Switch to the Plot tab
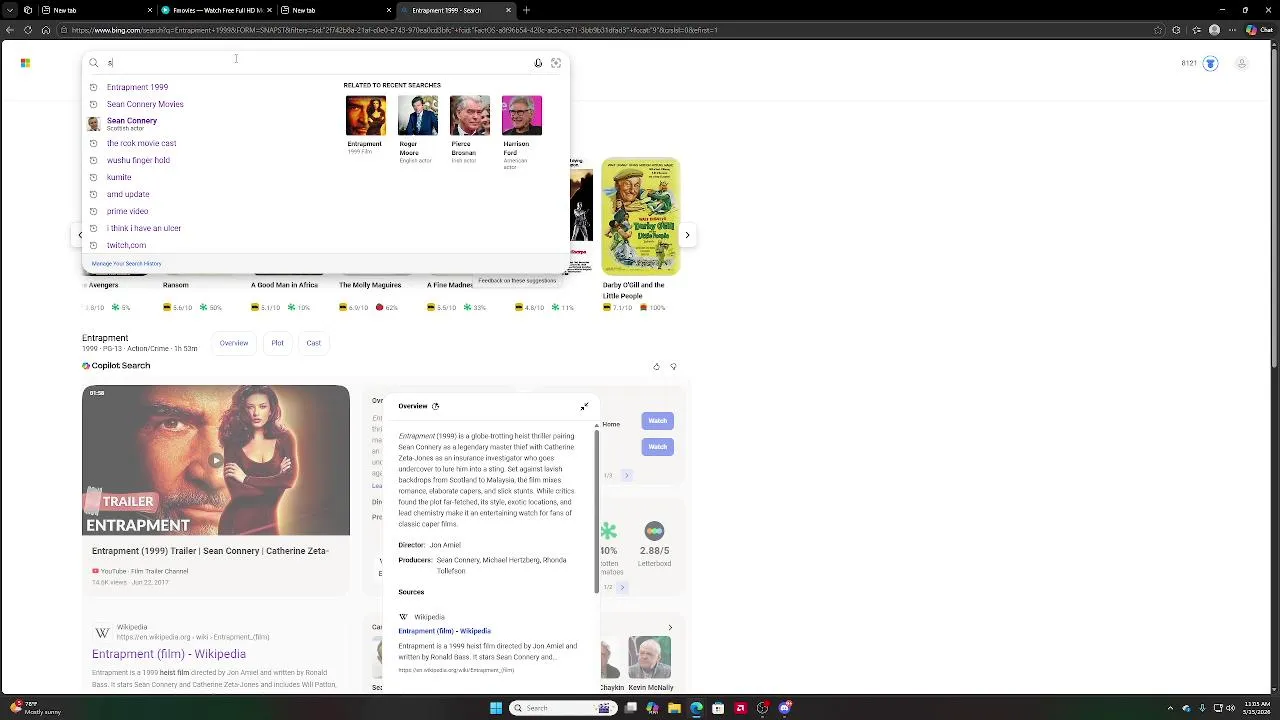The width and height of the screenshot is (1280, 720). 277,343
